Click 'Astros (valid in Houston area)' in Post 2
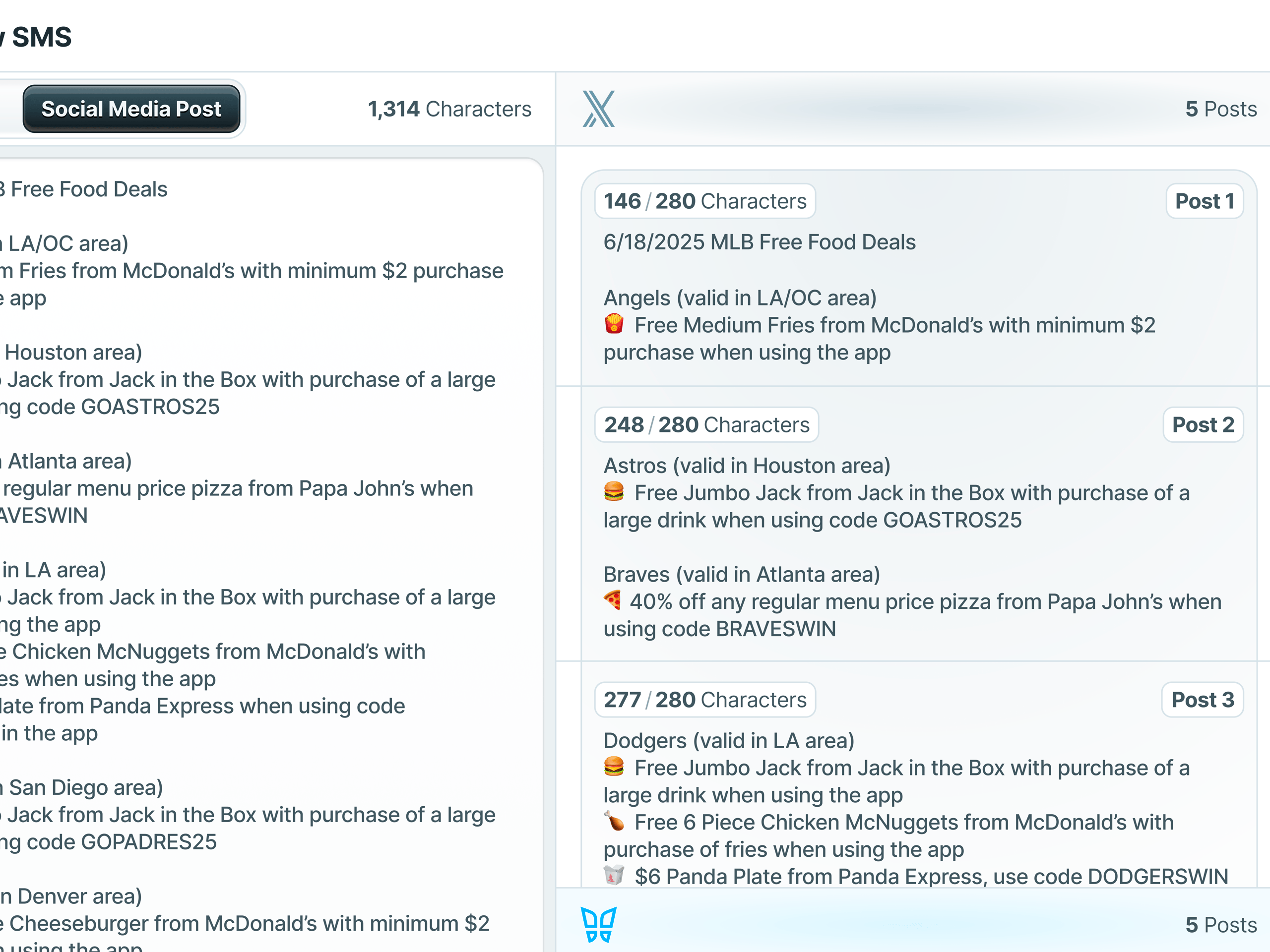The image size is (1270, 952). pos(747,466)
